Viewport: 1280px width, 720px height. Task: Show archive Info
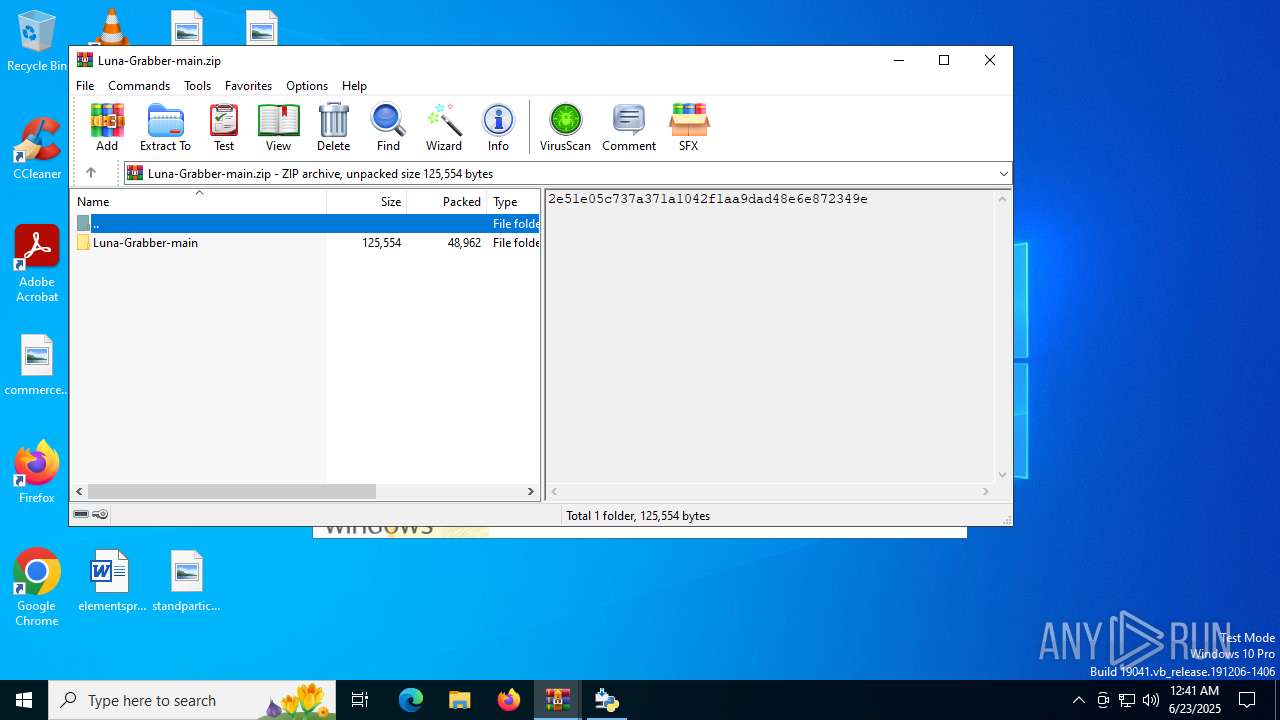tap(498, 127)
